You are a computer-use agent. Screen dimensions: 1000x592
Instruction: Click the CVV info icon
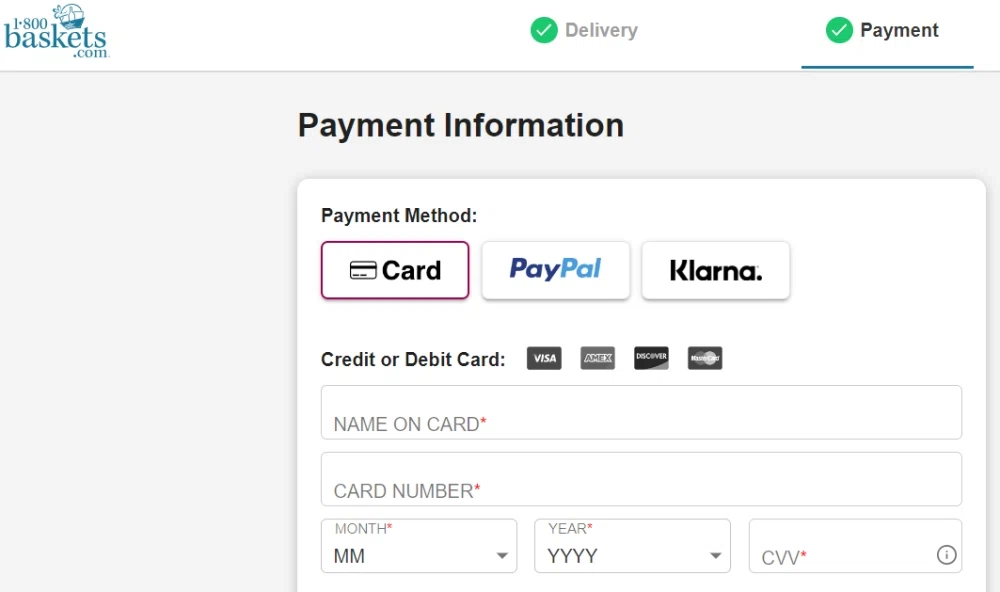click(946, 553)
